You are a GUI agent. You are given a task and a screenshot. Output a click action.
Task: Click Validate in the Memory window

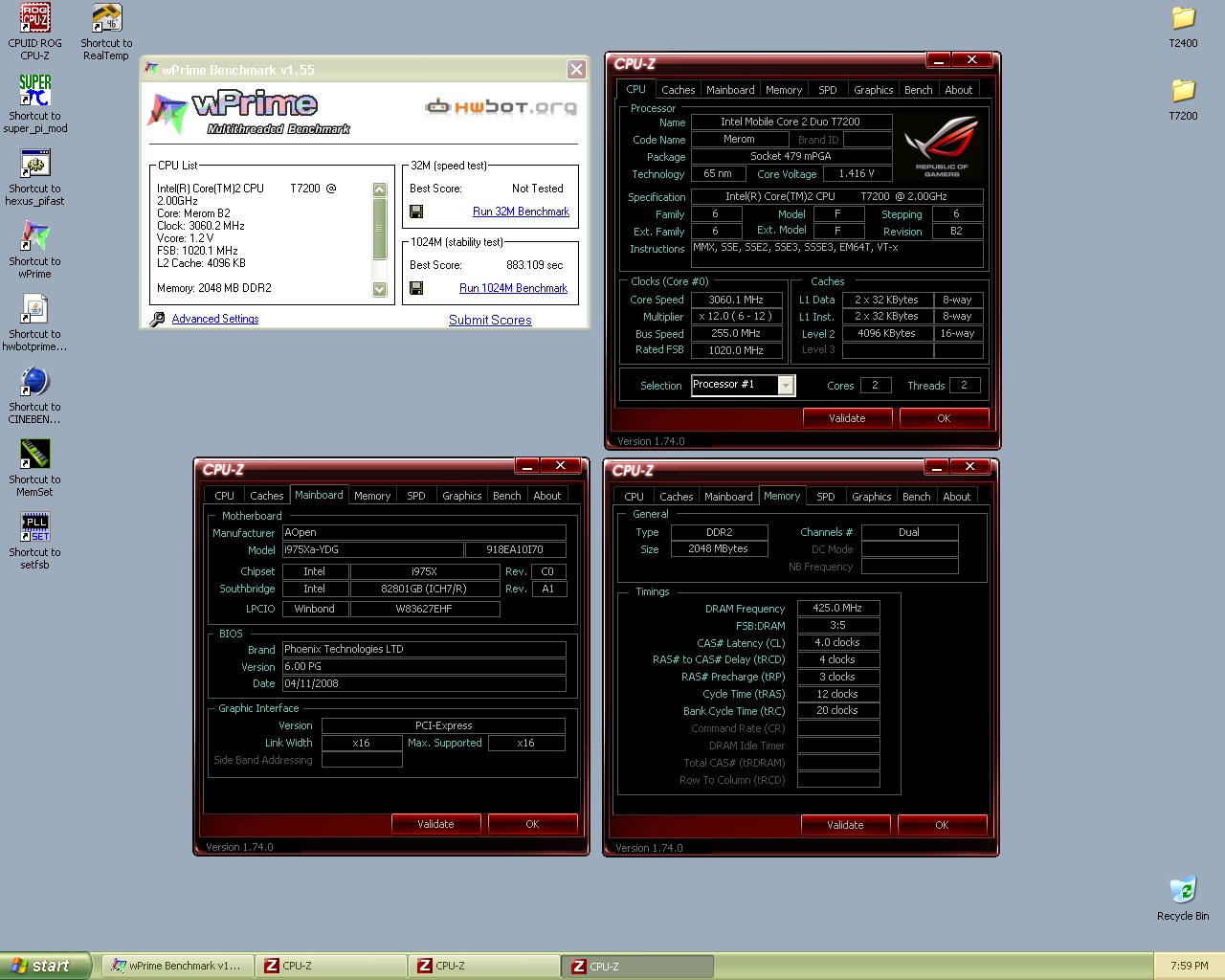coord(845,825)
